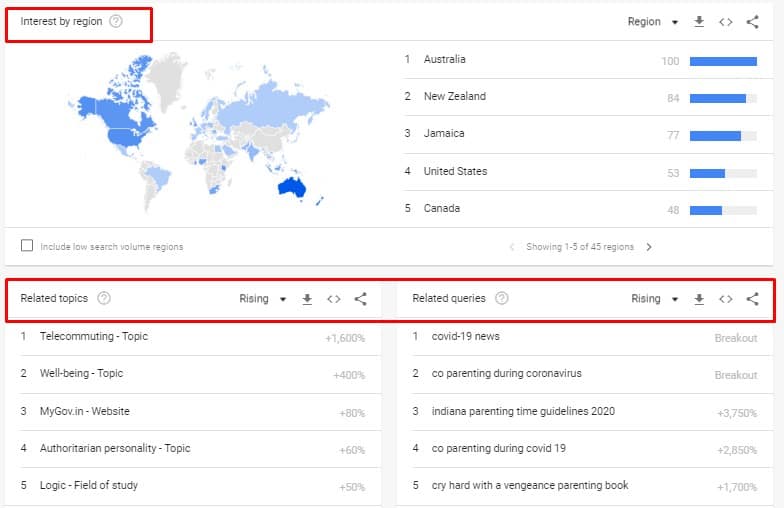Click Australia on the world map
The width and height of the screenshot is (784, 508).
[291, 186]
